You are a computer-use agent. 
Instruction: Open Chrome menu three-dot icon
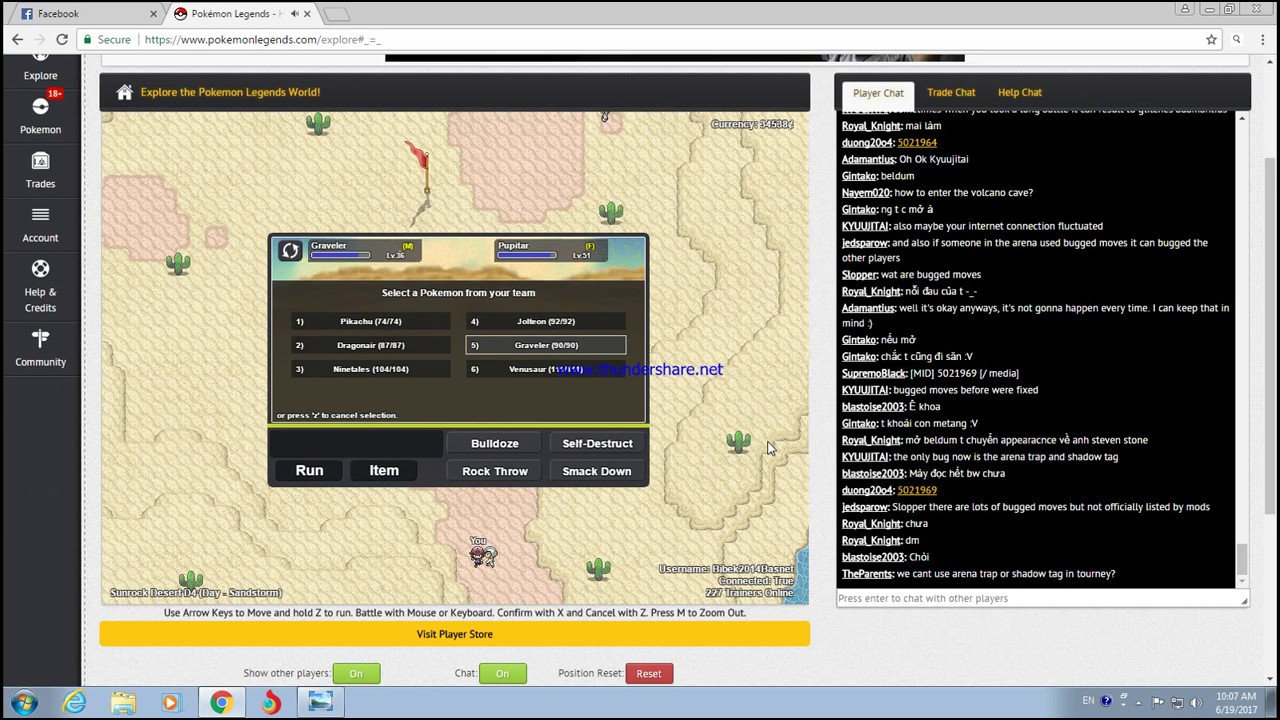pos(1264,39)
